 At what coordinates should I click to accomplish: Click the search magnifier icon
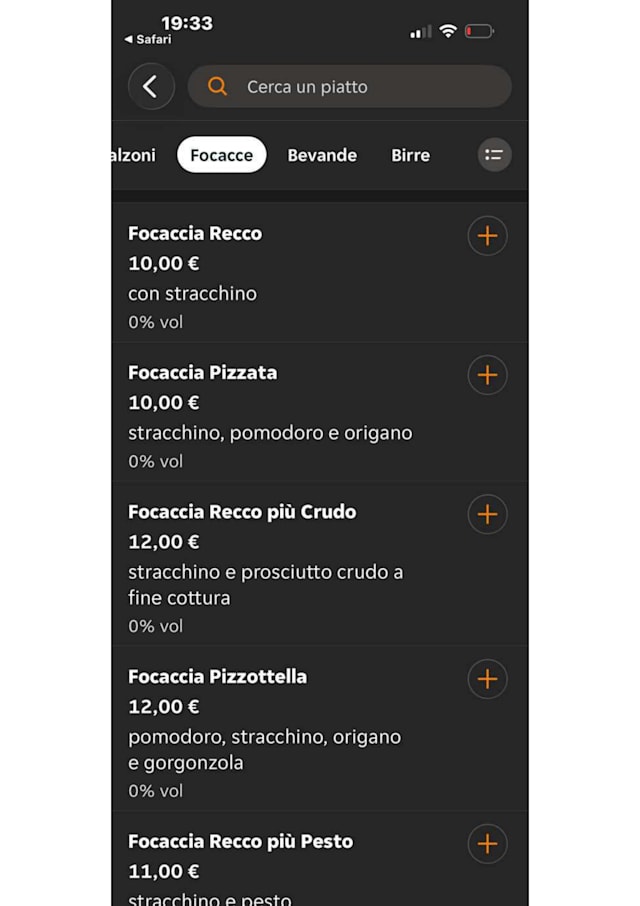(x=217, y=87)
